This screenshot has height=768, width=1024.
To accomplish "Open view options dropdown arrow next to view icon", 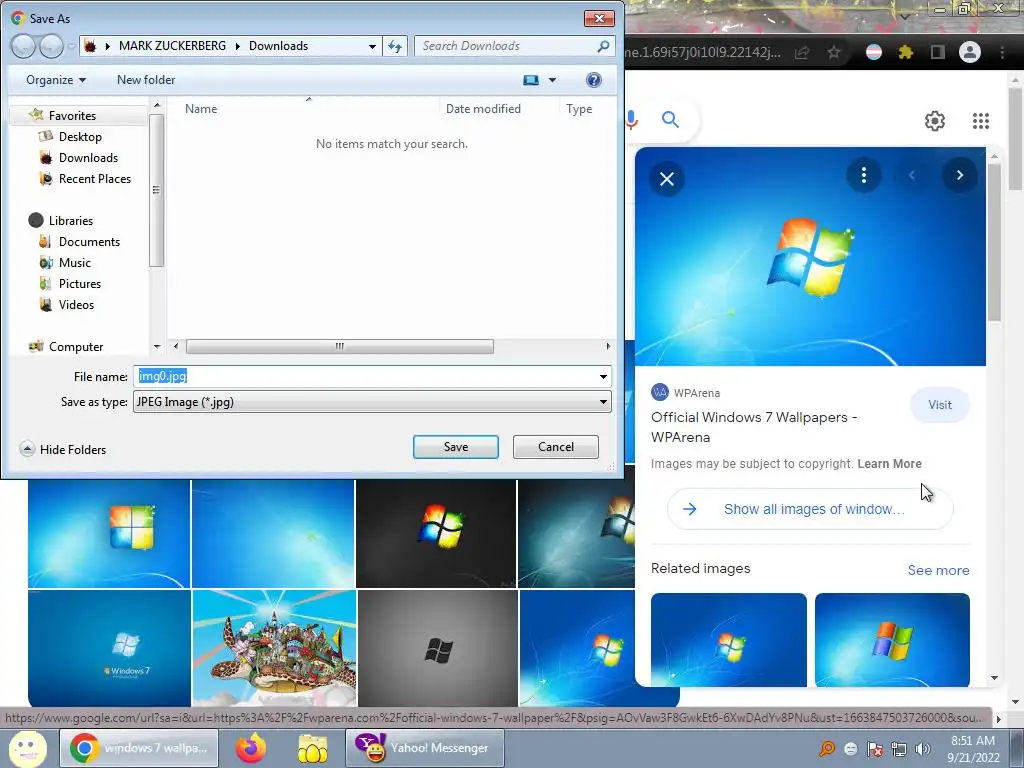I will 552,80.
